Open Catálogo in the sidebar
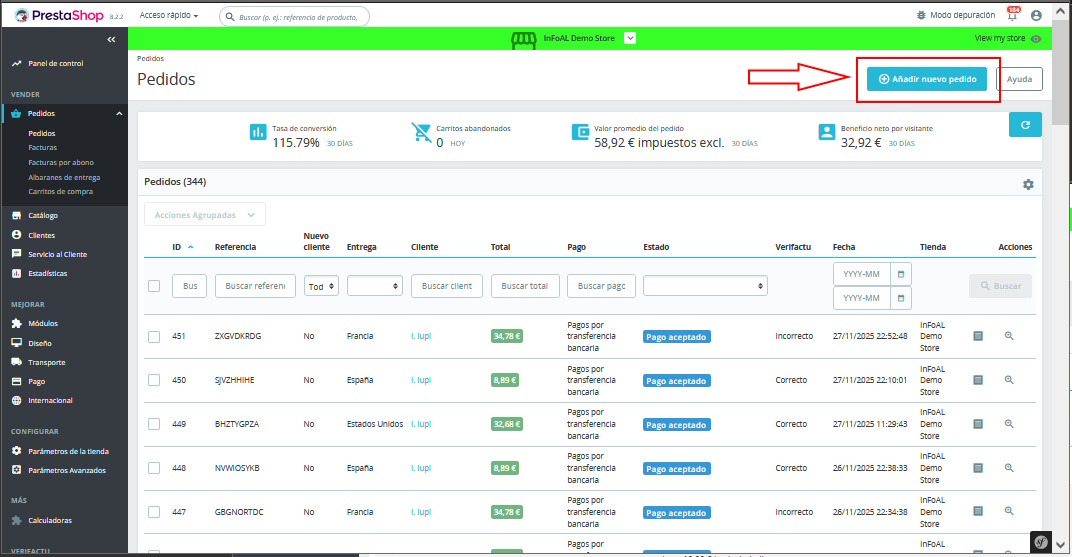The width and height of the screenshot is (1072, 557). (x=43, y=215)
